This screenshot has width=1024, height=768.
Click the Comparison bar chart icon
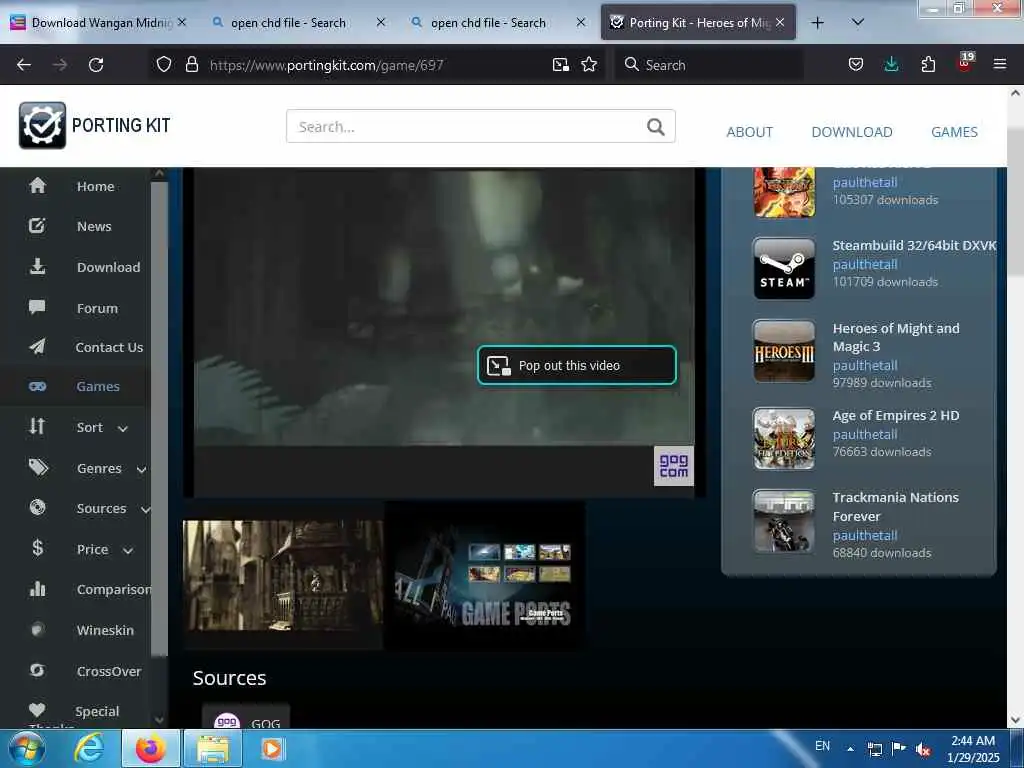pos(38,588)
